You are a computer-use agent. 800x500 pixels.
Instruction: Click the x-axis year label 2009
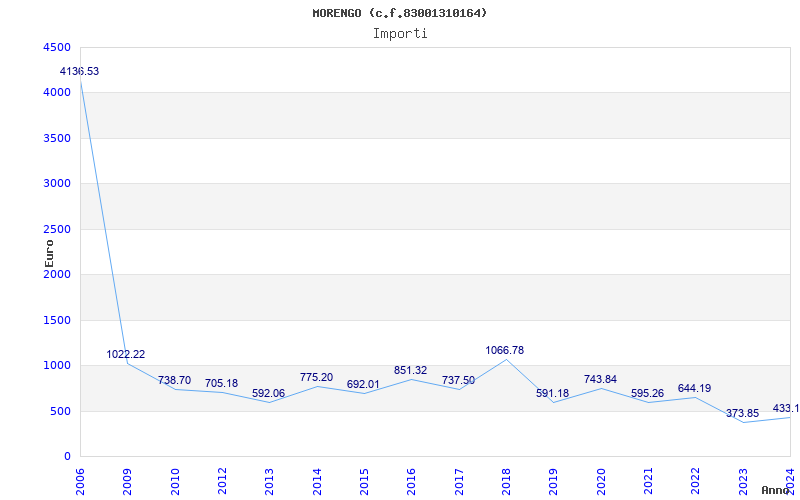(128, 481)
